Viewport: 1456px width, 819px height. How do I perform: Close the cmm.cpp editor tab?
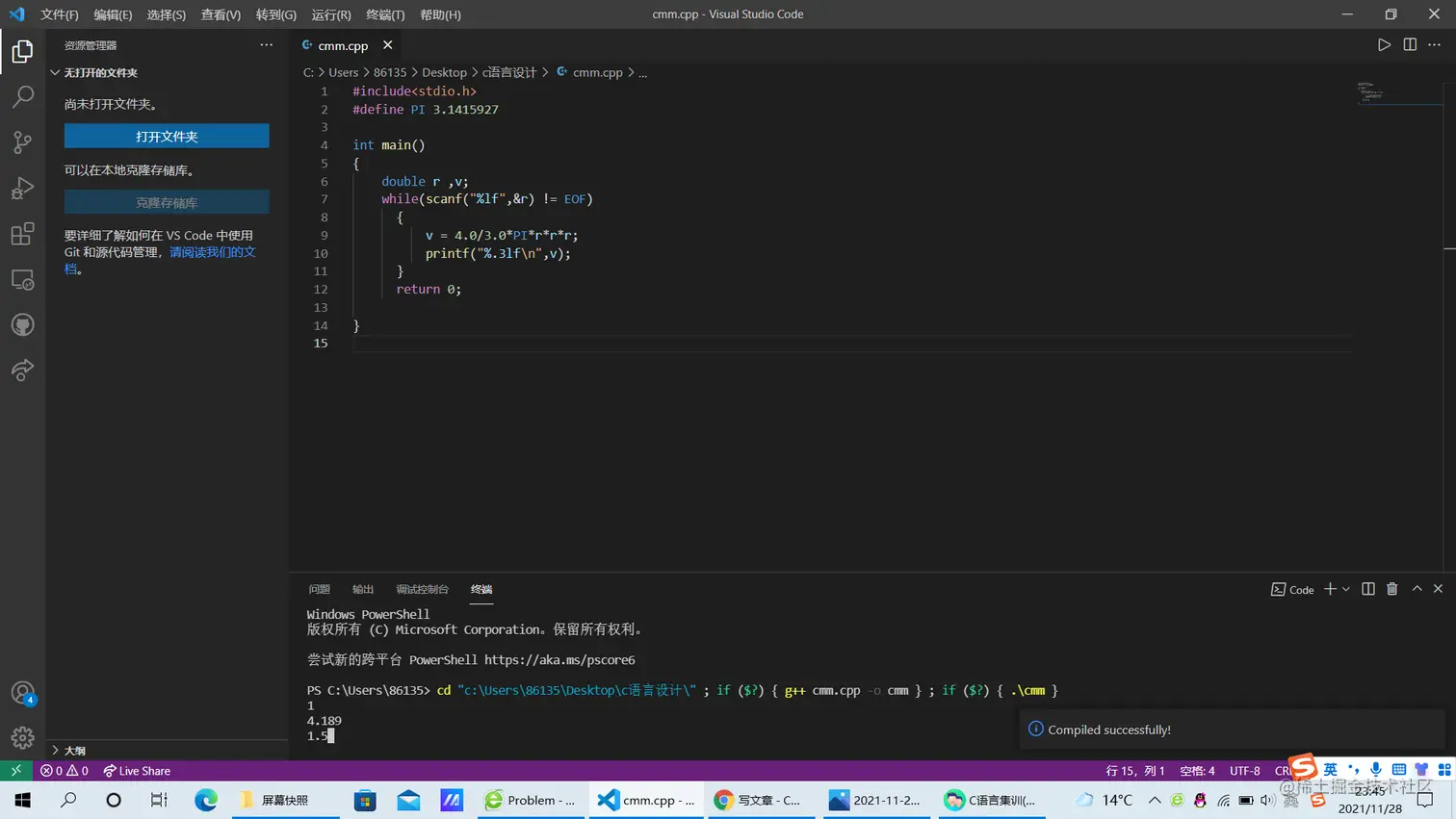click(x=387, y=45)
